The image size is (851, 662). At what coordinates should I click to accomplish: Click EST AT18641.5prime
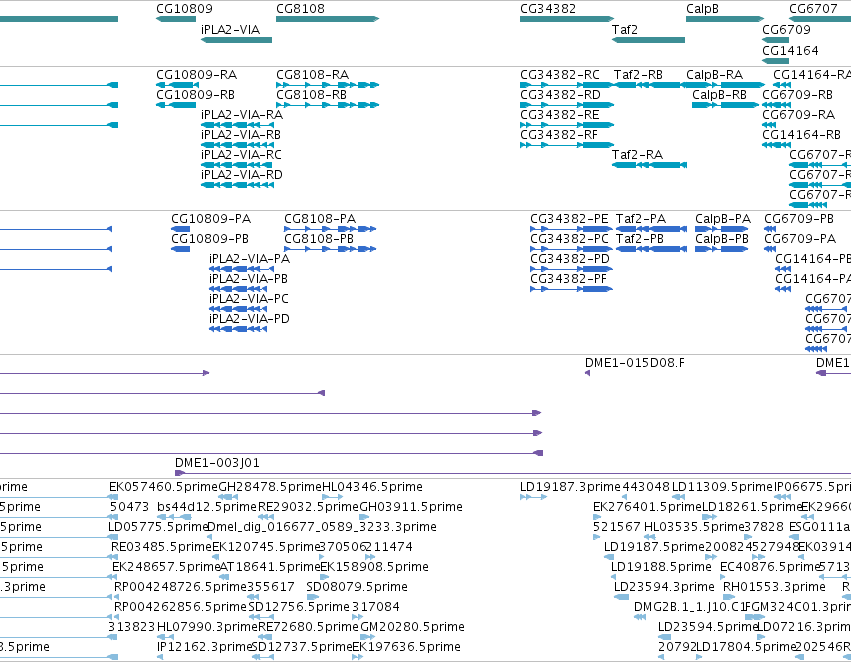(x=223, y=577)
